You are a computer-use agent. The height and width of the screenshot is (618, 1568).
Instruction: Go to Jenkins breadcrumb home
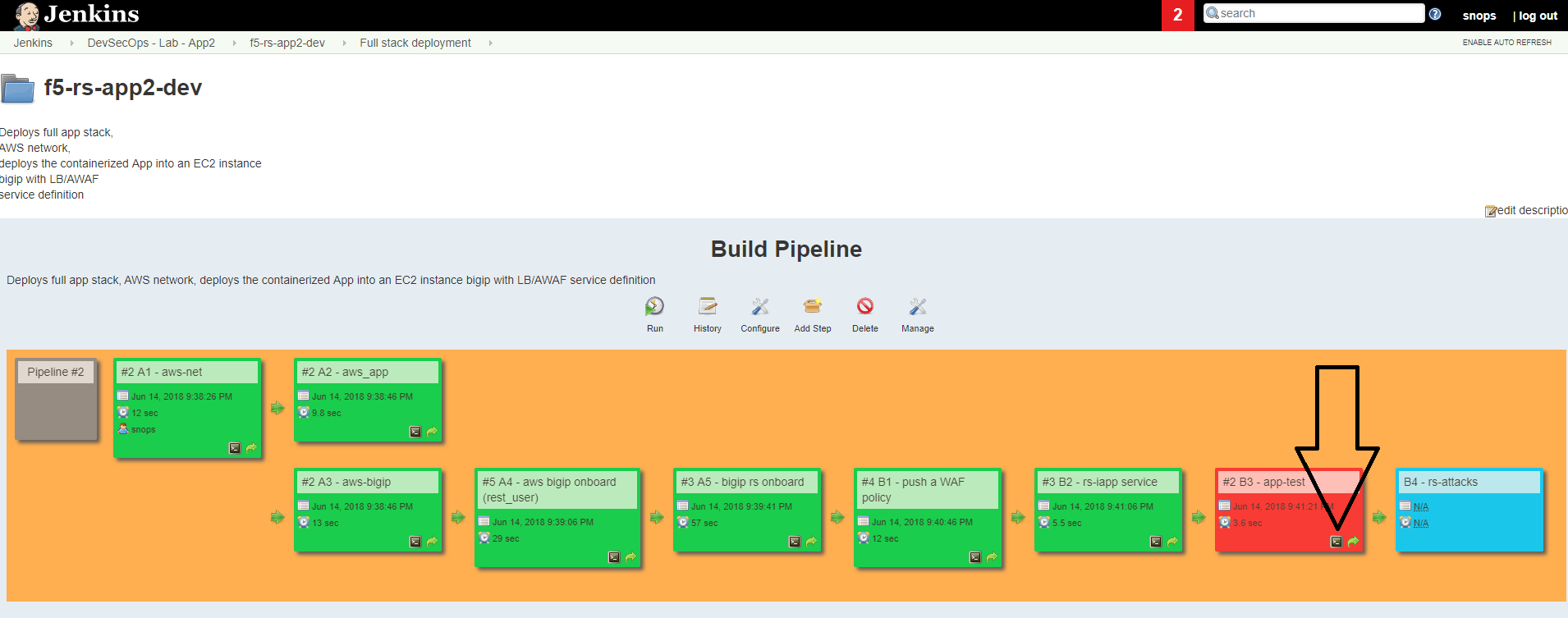(x=33, y=43)
